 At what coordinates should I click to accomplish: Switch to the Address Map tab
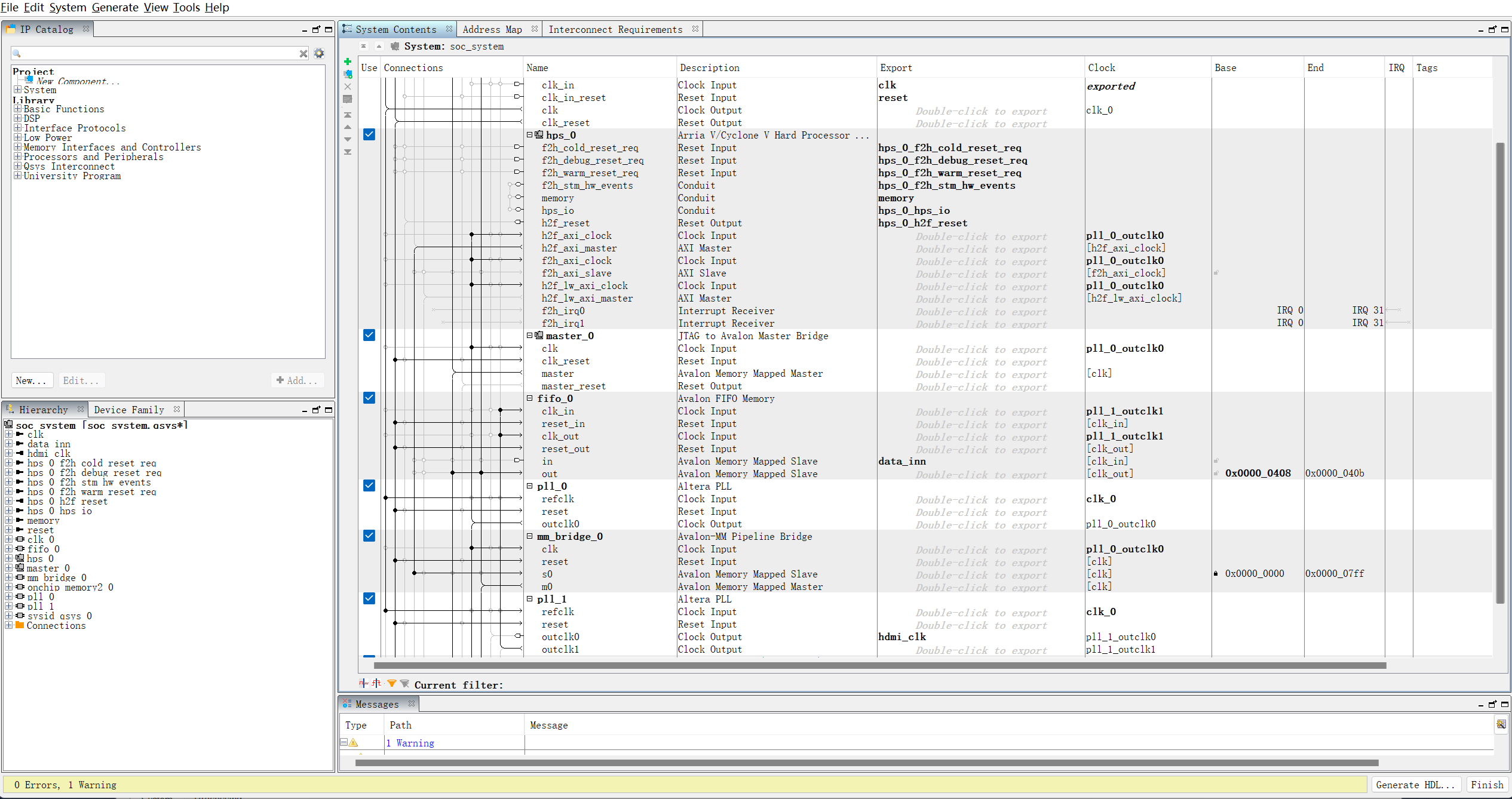click(x=492, y=29)
